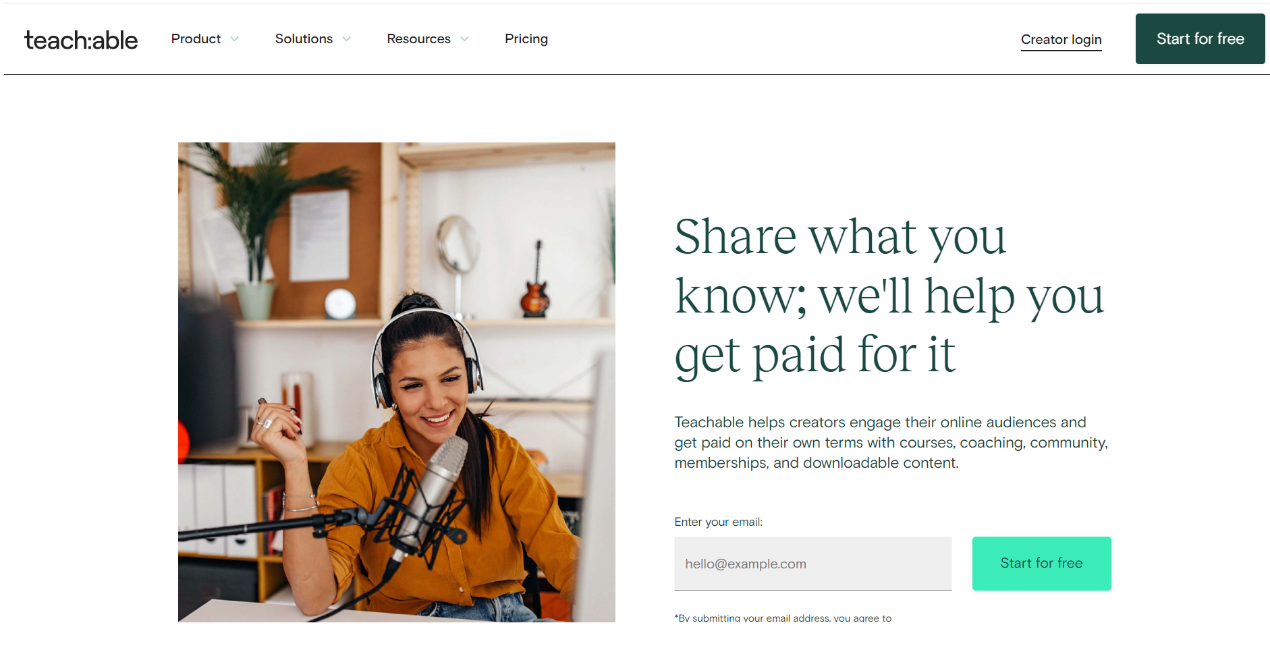
Task: Click the green Start for free button
Action: click(1041, 563)
